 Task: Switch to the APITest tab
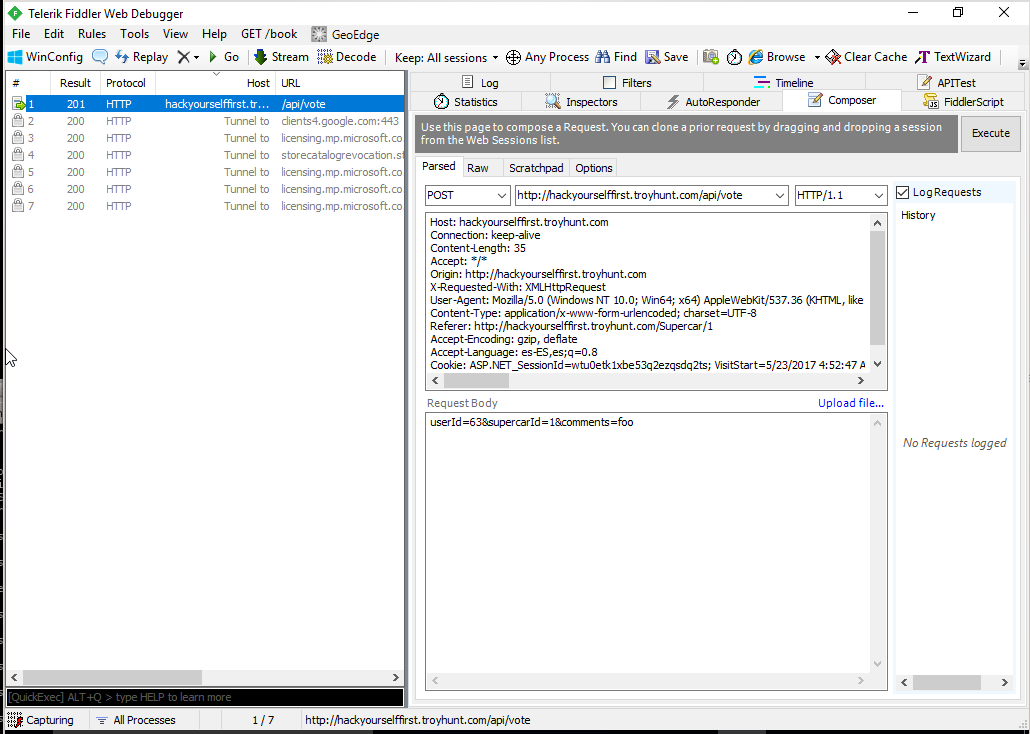(947, 82)
